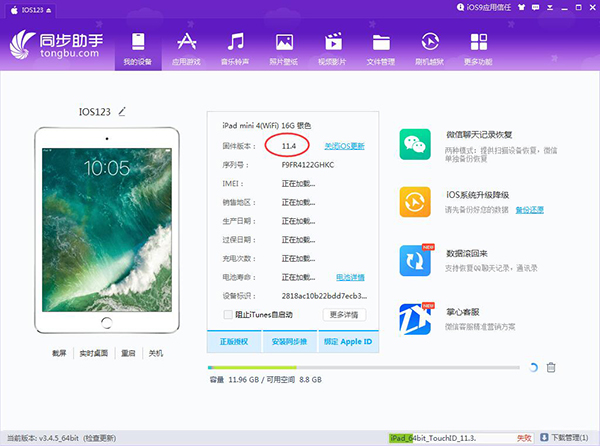This screenshot has width=600, height=446.
Task: Click the 数据滚回来 title text
Action: (x=467, y=253)
